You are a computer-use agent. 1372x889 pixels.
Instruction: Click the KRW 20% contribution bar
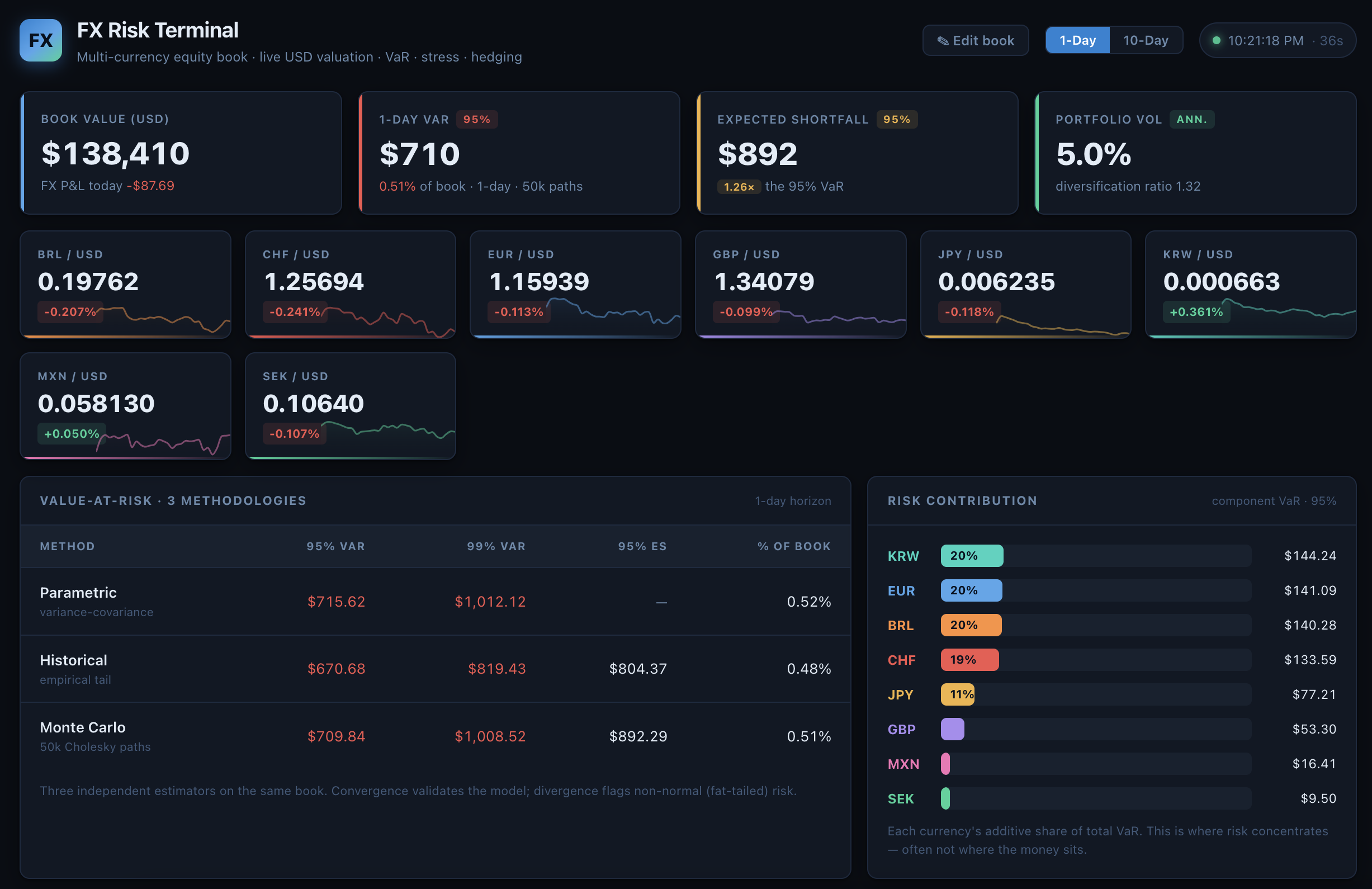click(x=972, y=556)
